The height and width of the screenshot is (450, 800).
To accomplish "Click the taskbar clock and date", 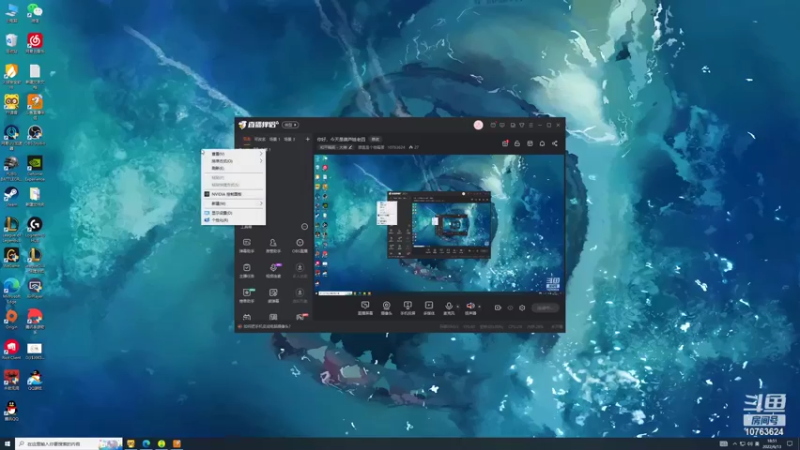I will [x=772, y=444].
